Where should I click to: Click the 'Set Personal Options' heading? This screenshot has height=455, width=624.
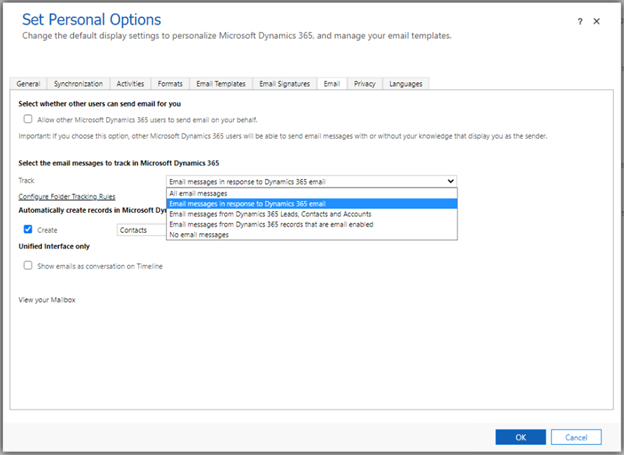point(92,20)
